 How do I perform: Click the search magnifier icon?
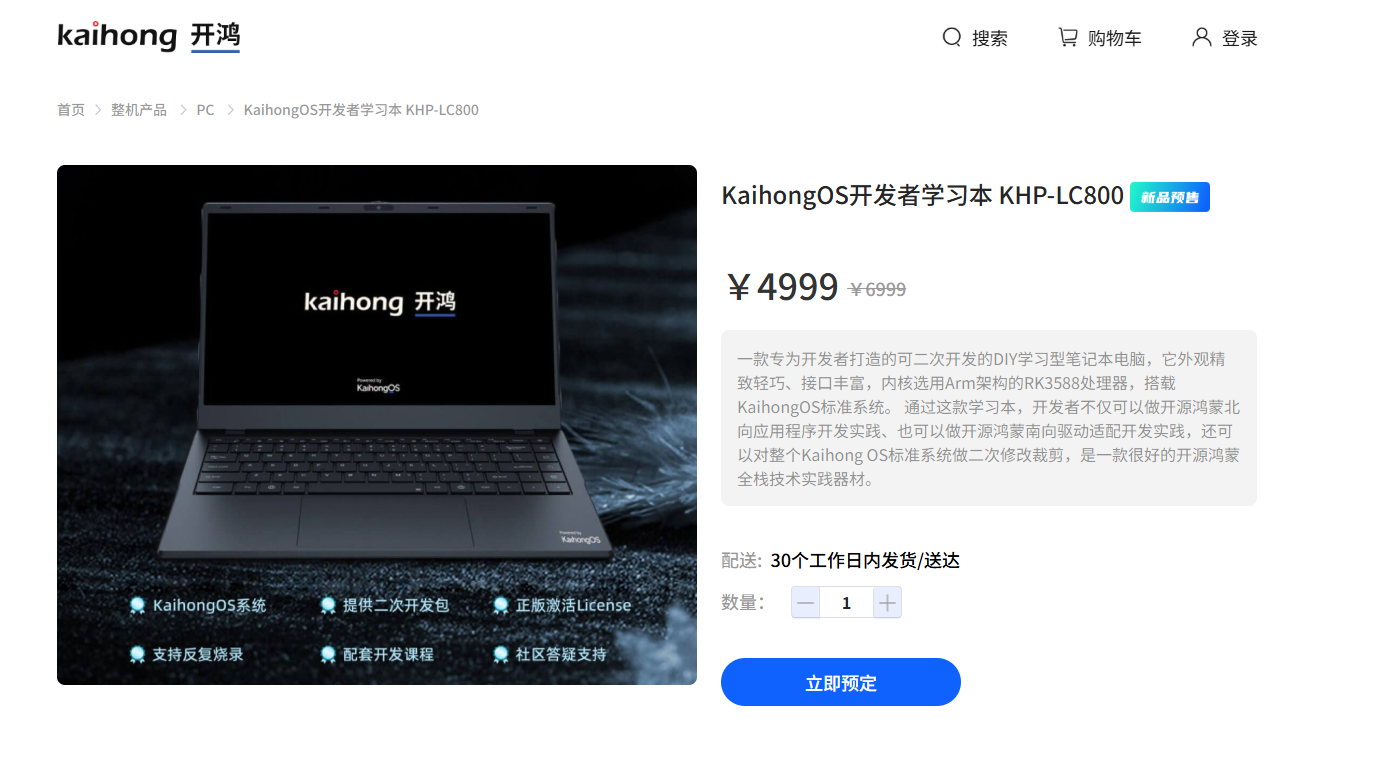click(951, 38)
